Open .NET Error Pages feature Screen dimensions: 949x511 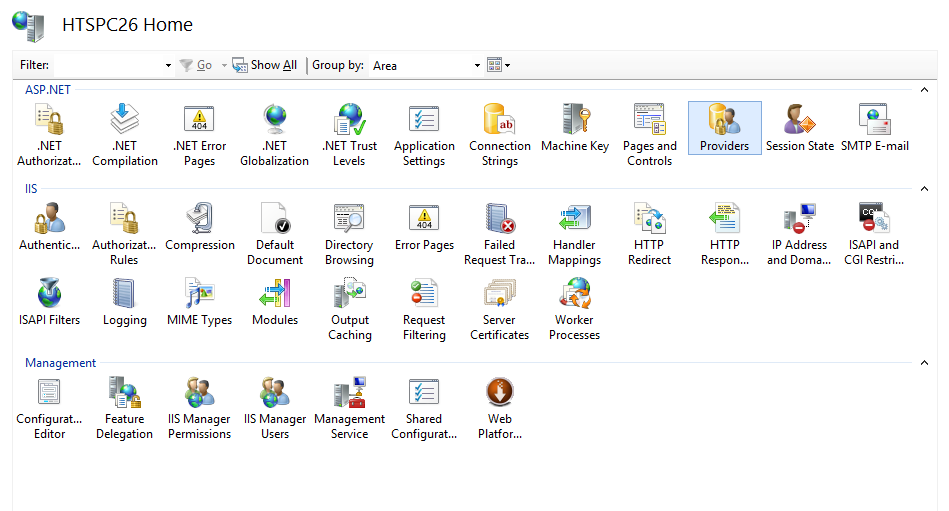point(199,135)
